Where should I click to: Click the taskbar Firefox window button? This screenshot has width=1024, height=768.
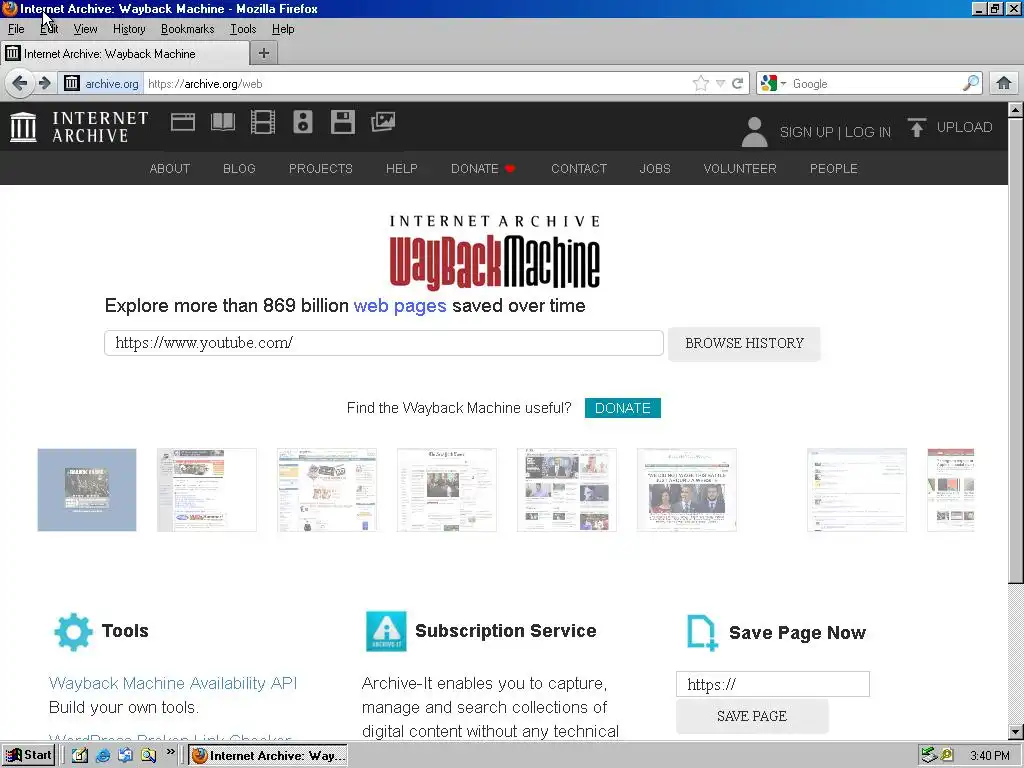(x=268, y=756)
